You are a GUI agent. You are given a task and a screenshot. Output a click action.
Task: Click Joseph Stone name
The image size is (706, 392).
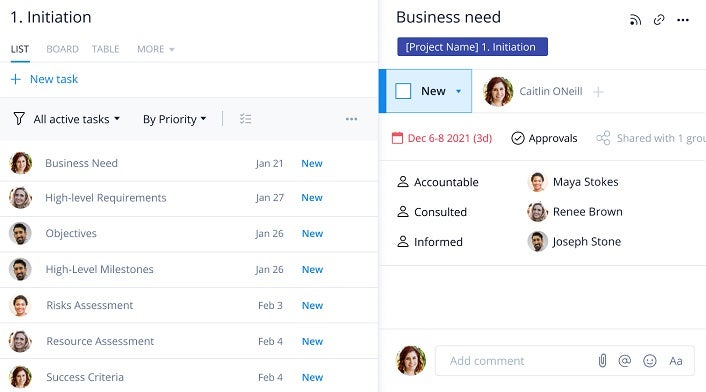point(587,242)
